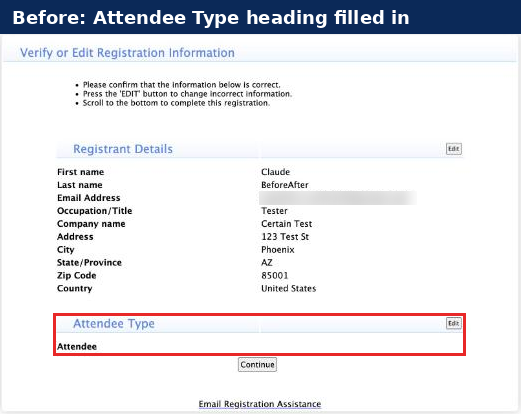Click the Continue button

coord(257,364)
